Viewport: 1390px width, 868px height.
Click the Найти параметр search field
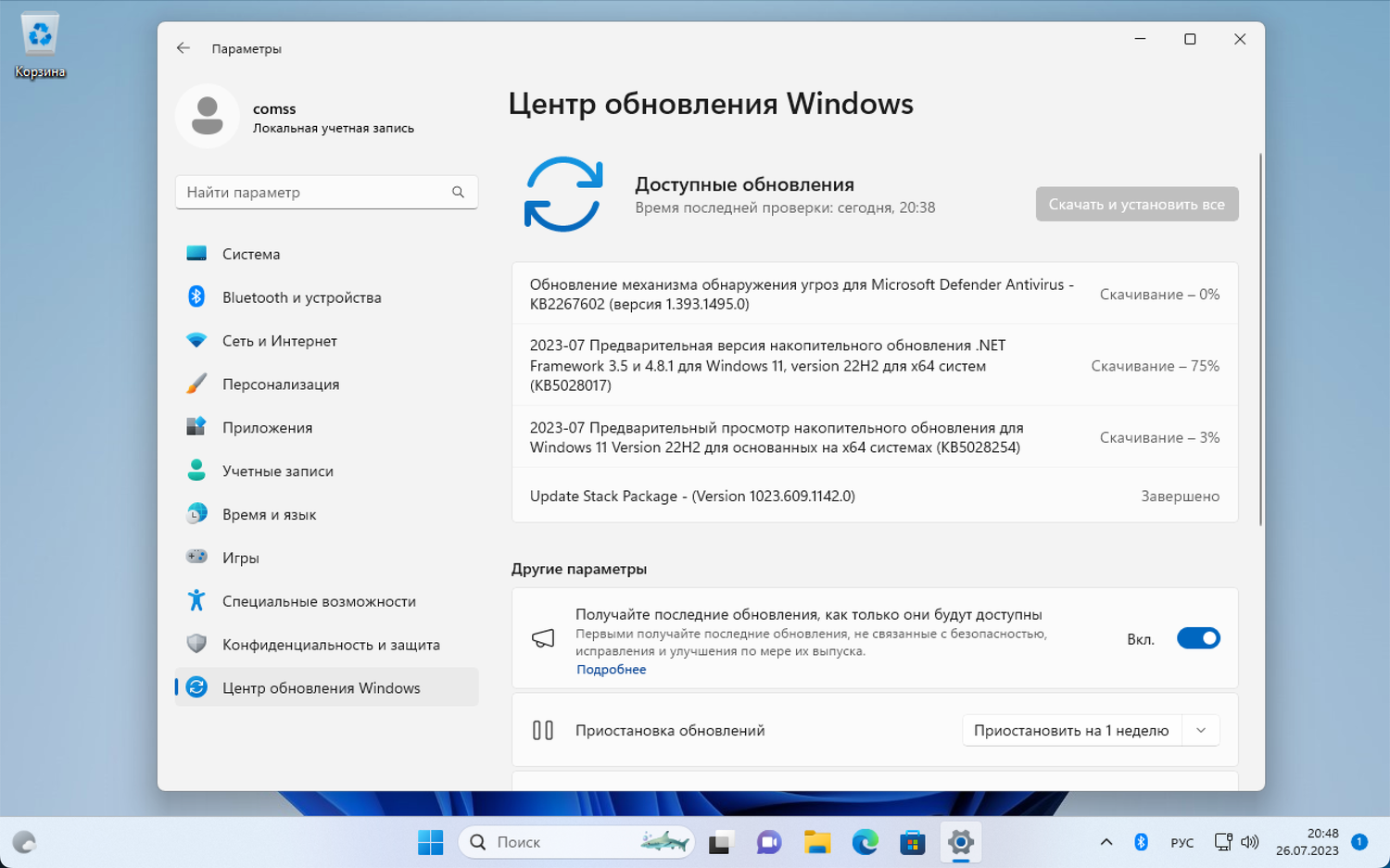pos(326,192)
